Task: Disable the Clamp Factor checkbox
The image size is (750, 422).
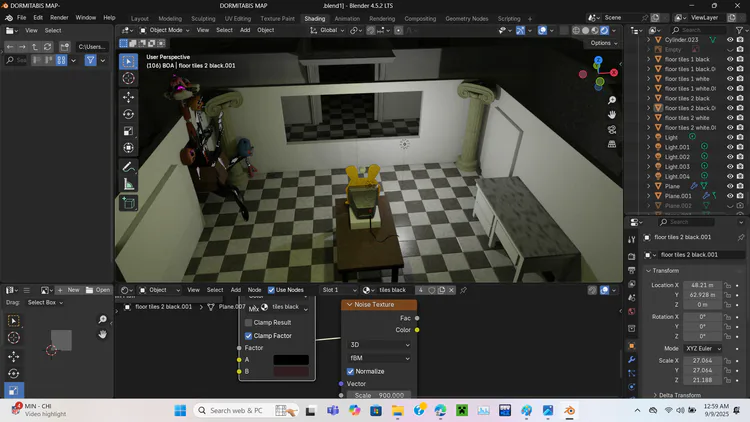Action: (x=248, y=336)
